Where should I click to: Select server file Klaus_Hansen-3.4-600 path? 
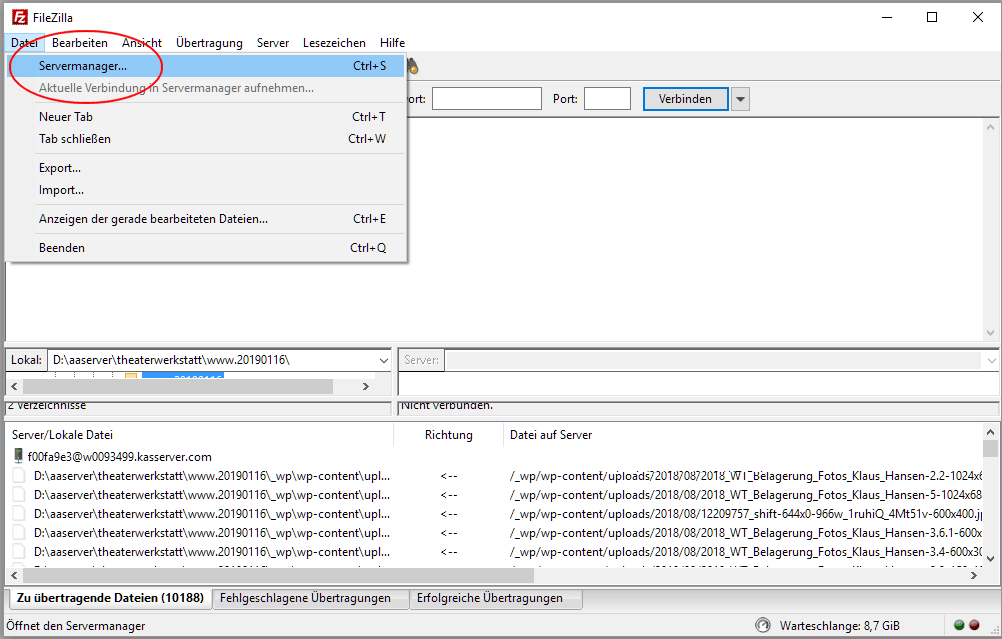click(746, 553)
